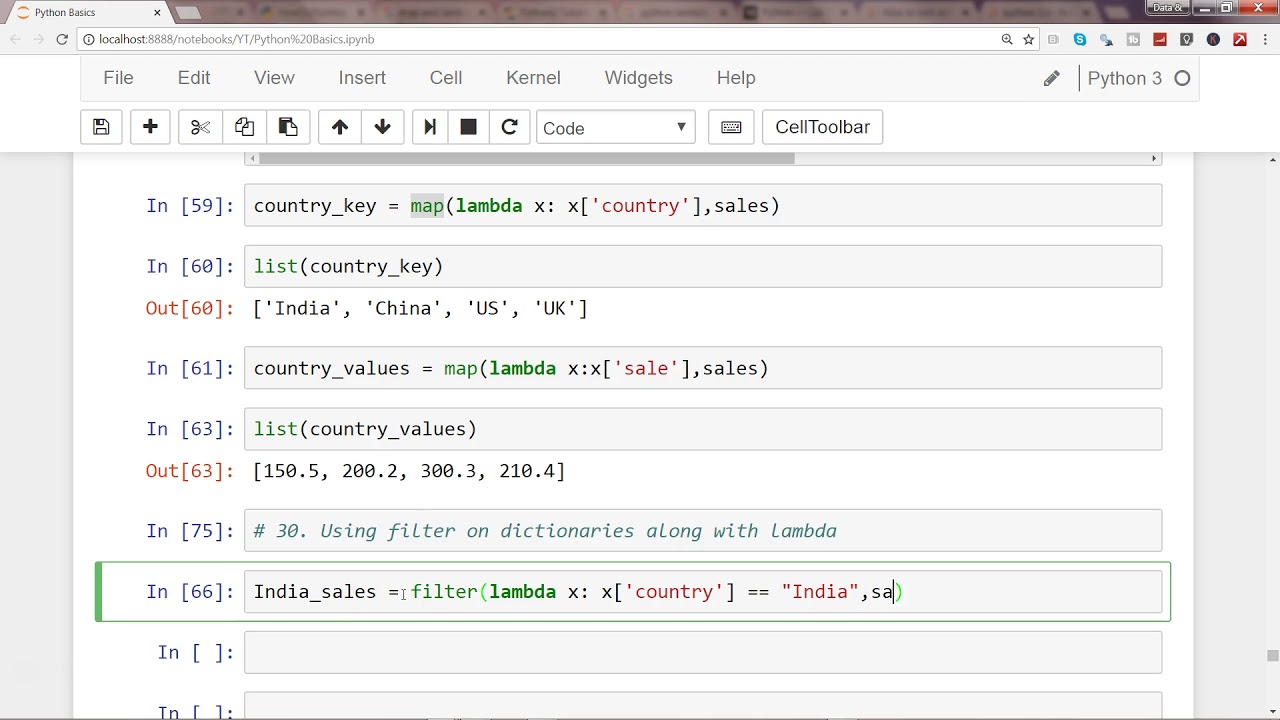Click into cell In [63] list(country_values)
This screenshot has width=1280, height=720.
click(x=703, y=429)
